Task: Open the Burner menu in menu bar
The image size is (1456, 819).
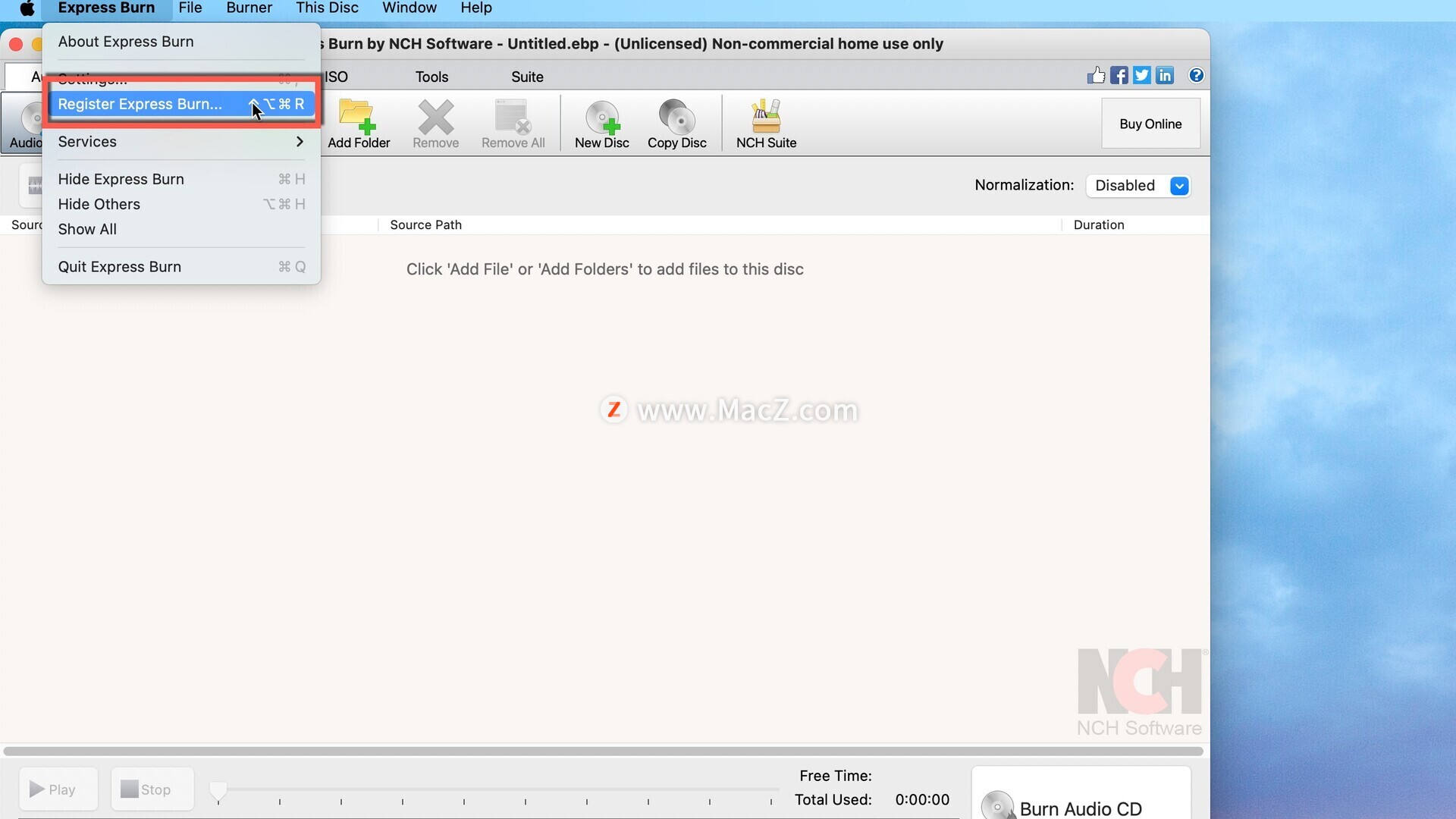Action: point(249,8)
